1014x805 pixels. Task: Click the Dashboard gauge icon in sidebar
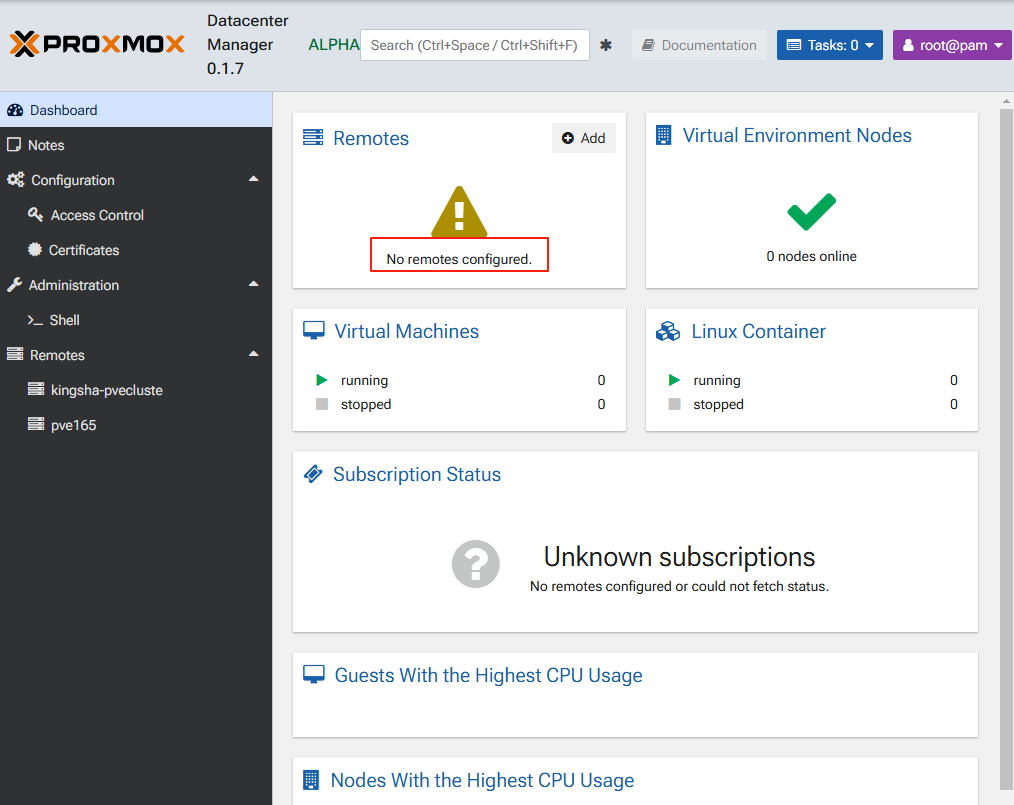coord(15,110)
